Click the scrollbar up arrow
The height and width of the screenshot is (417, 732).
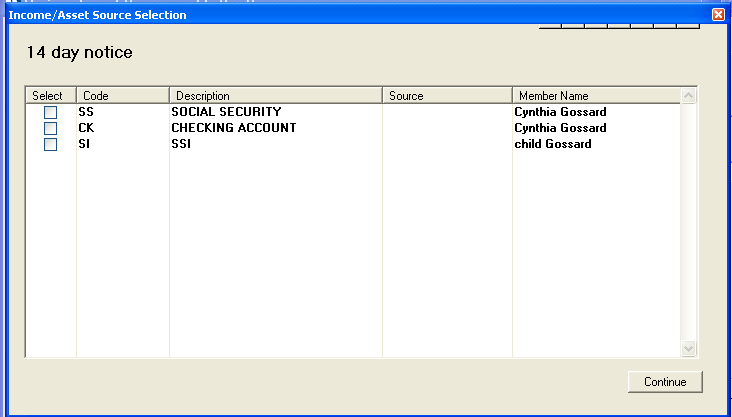pyautogui.click(x=688, y=97)
